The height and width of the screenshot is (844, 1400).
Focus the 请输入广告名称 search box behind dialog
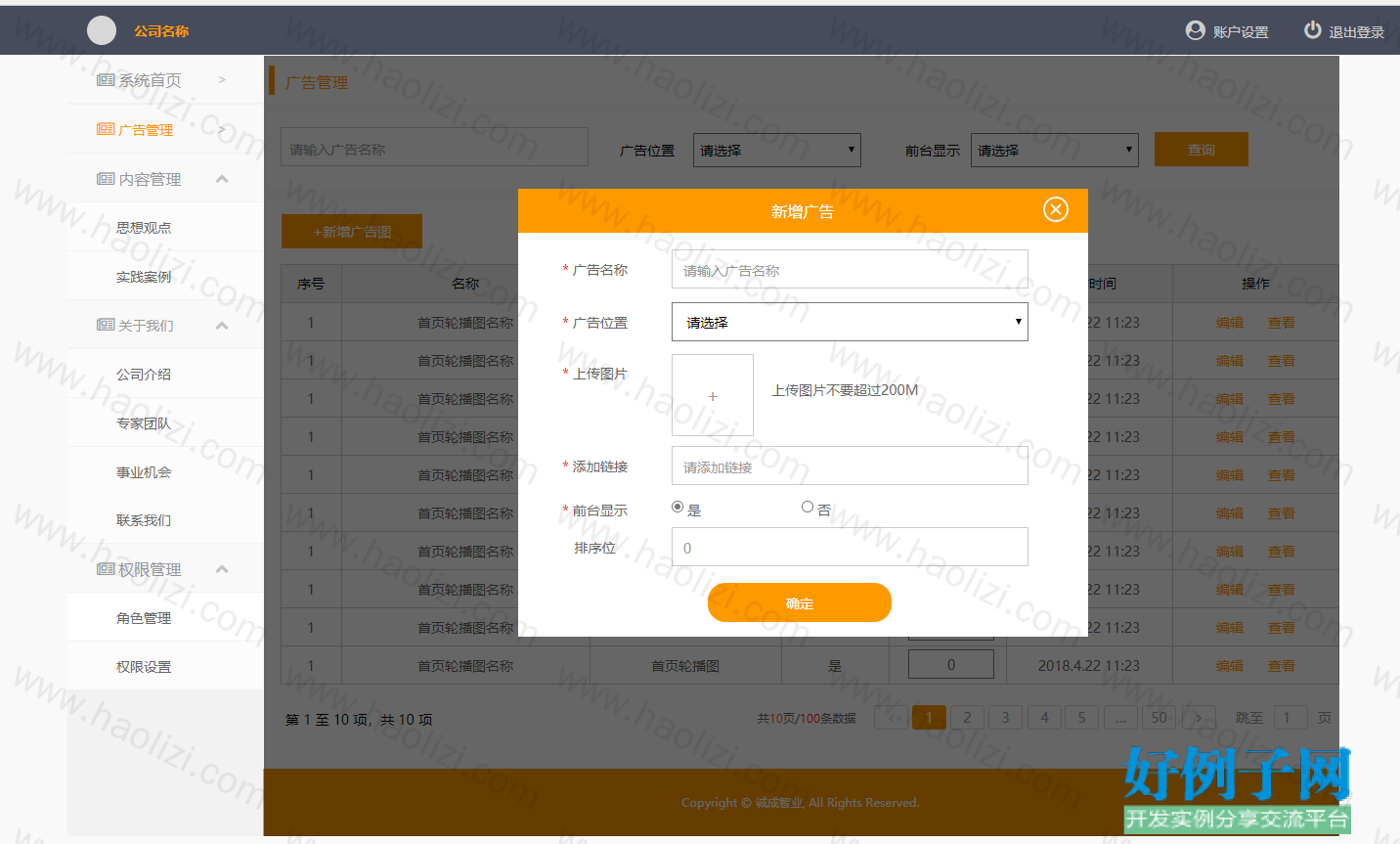pos(435,148)
